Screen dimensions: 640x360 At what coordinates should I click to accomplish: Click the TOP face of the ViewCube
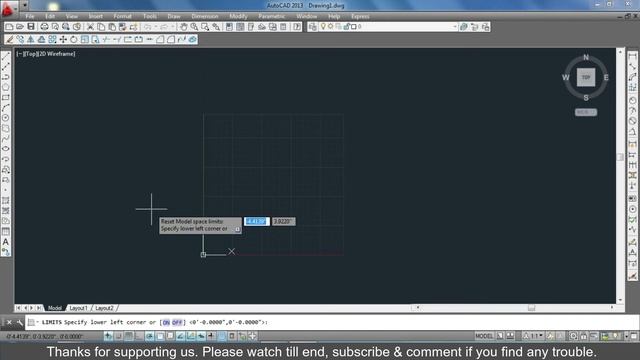(586, 77)
